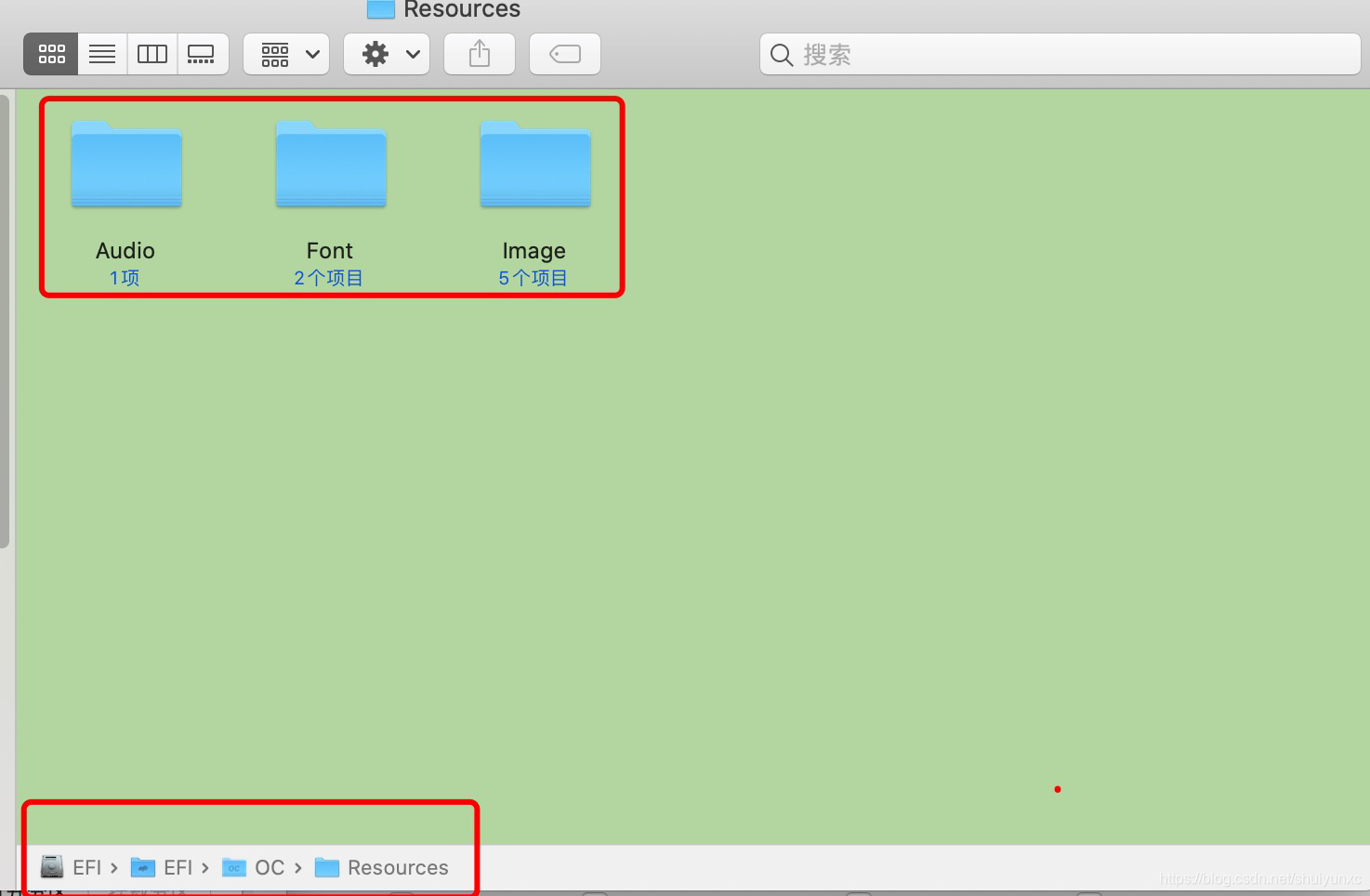1370x896 pixels.
Task: Go to EFI folder in path bar
Action: point(162,867)
